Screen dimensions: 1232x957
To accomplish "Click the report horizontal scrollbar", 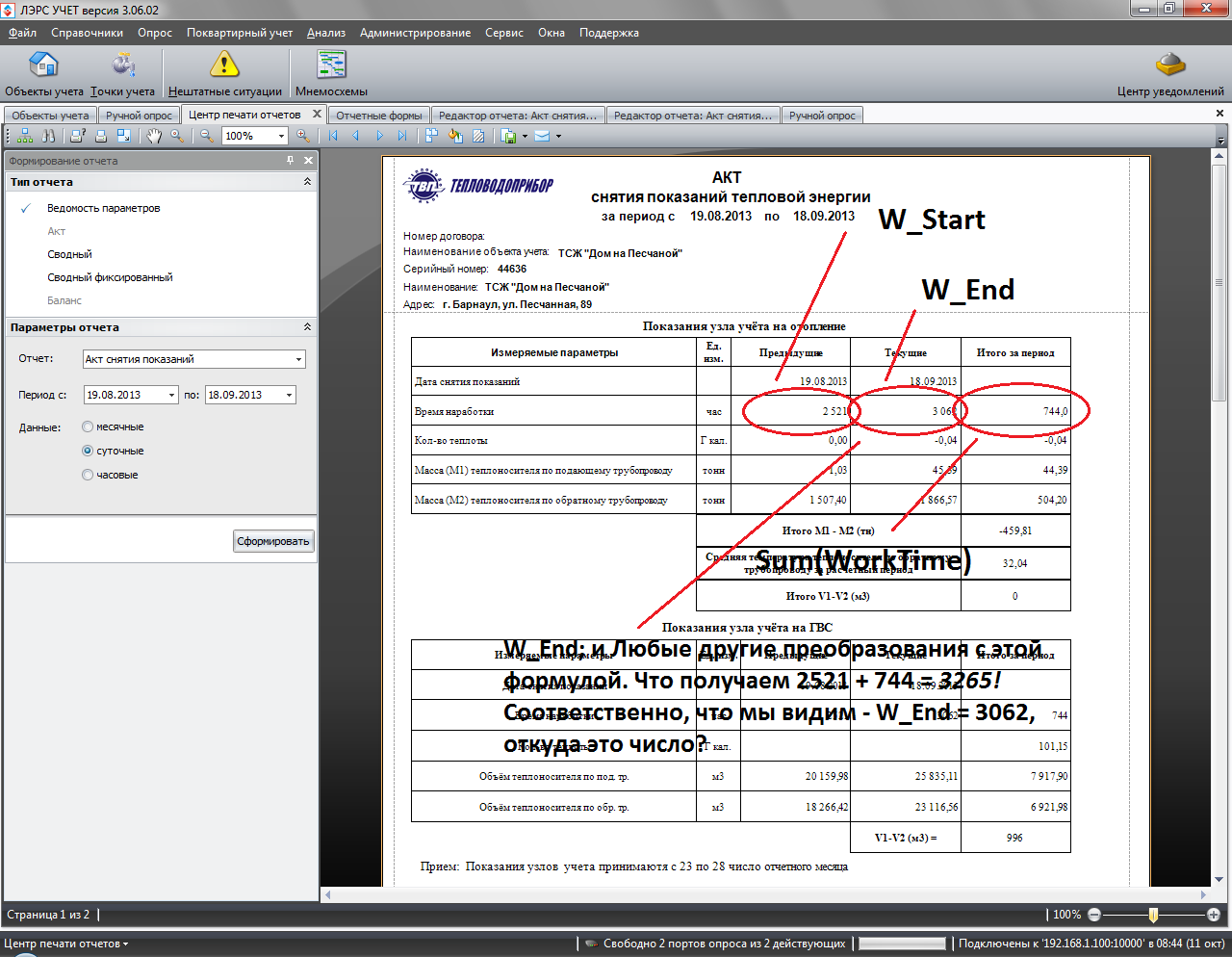I will click(765, 894).
